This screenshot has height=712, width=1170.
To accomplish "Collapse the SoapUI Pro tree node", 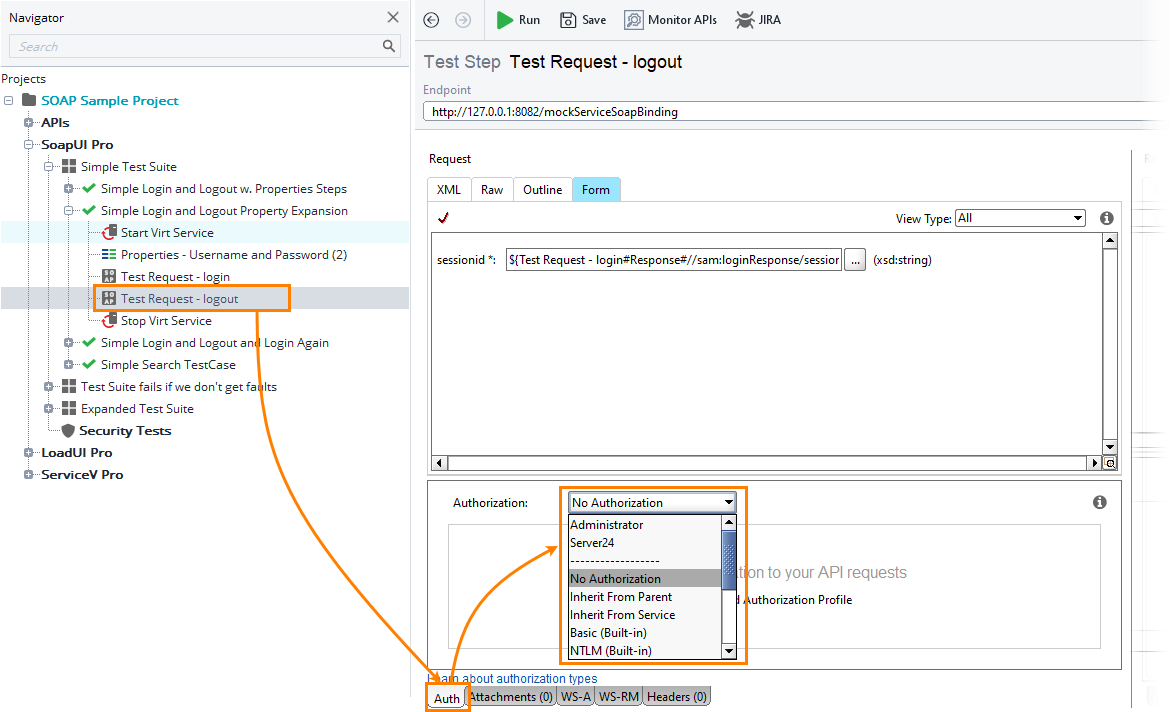I will click(28, 144).
